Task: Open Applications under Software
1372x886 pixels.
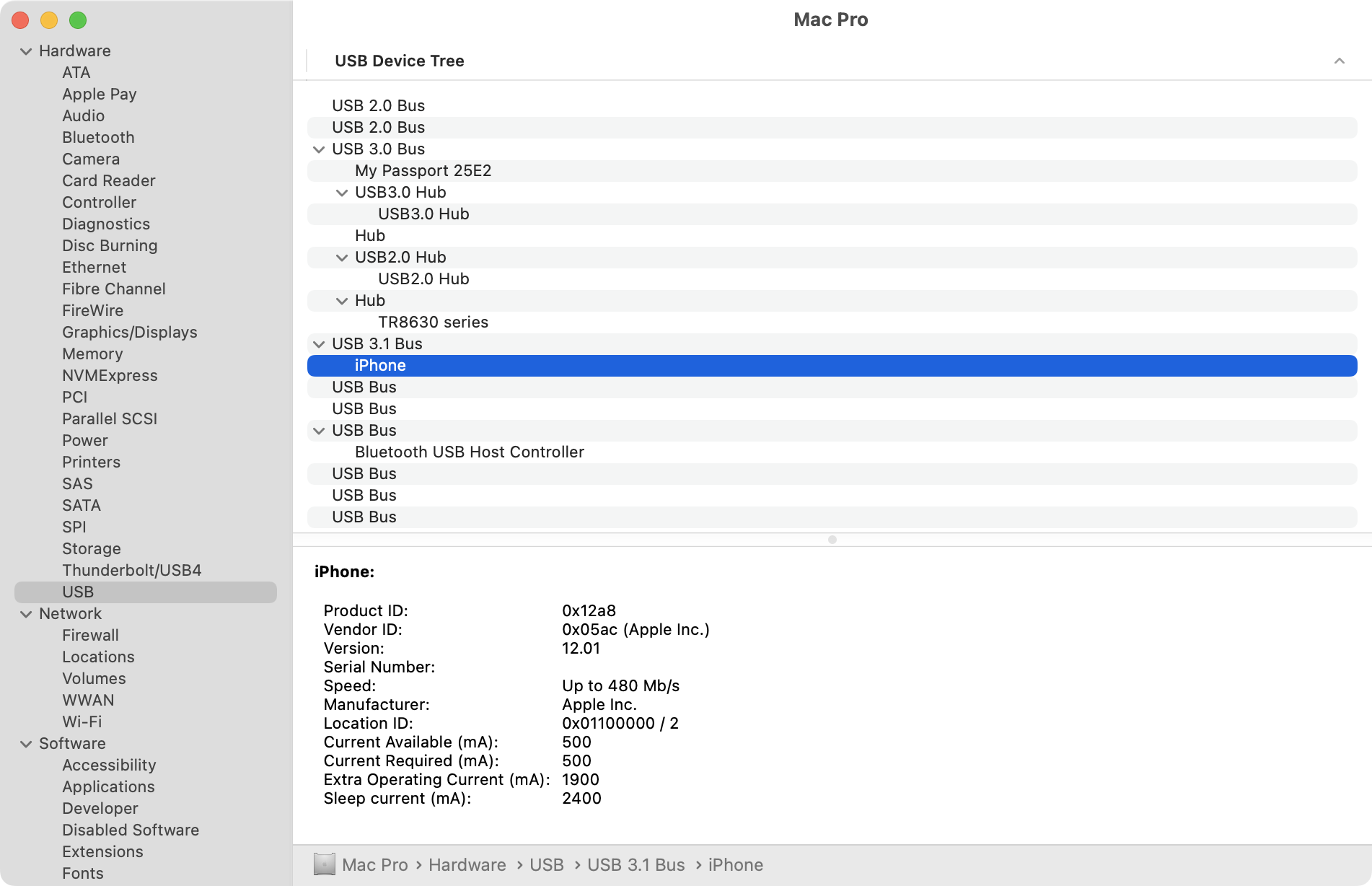Action: click(108, 787)
